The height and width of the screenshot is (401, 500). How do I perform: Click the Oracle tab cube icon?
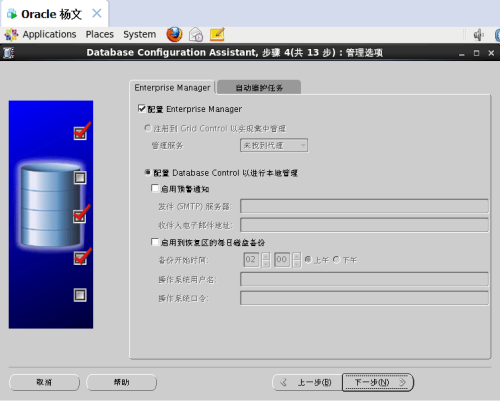coord(12,14)
